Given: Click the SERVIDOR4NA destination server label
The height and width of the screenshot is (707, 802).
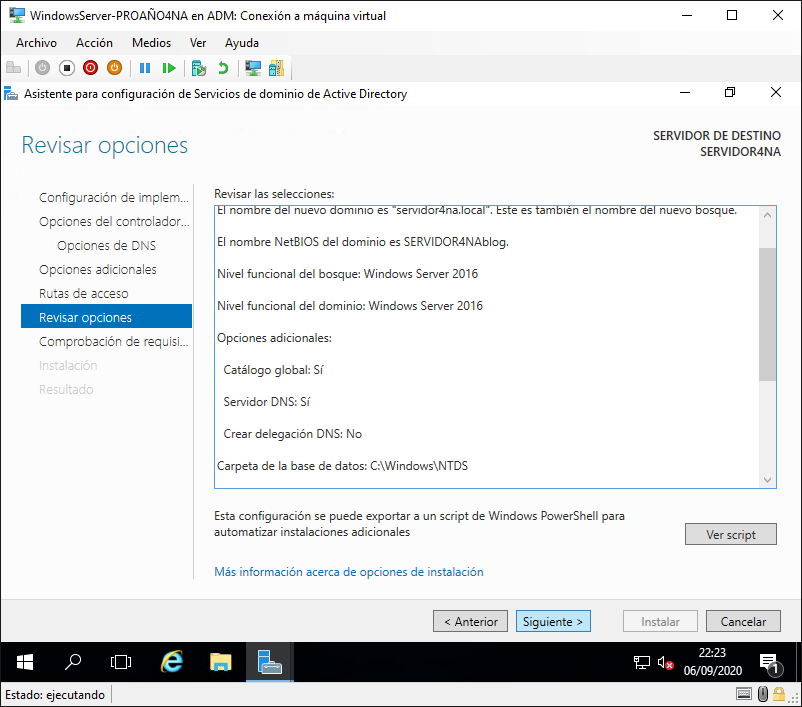Looking at the screenshot, I should pyautogui.click(x=740, y=152).
